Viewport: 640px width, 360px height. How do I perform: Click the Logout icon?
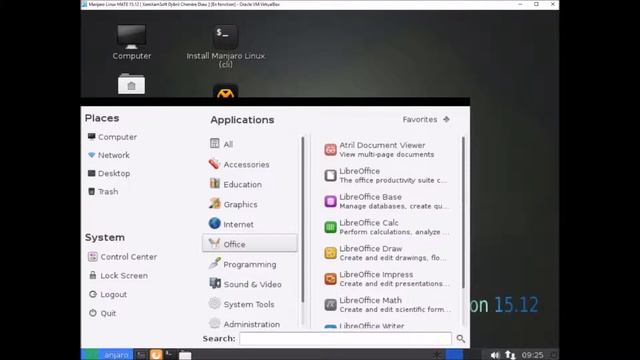click(x=93, y=294)
